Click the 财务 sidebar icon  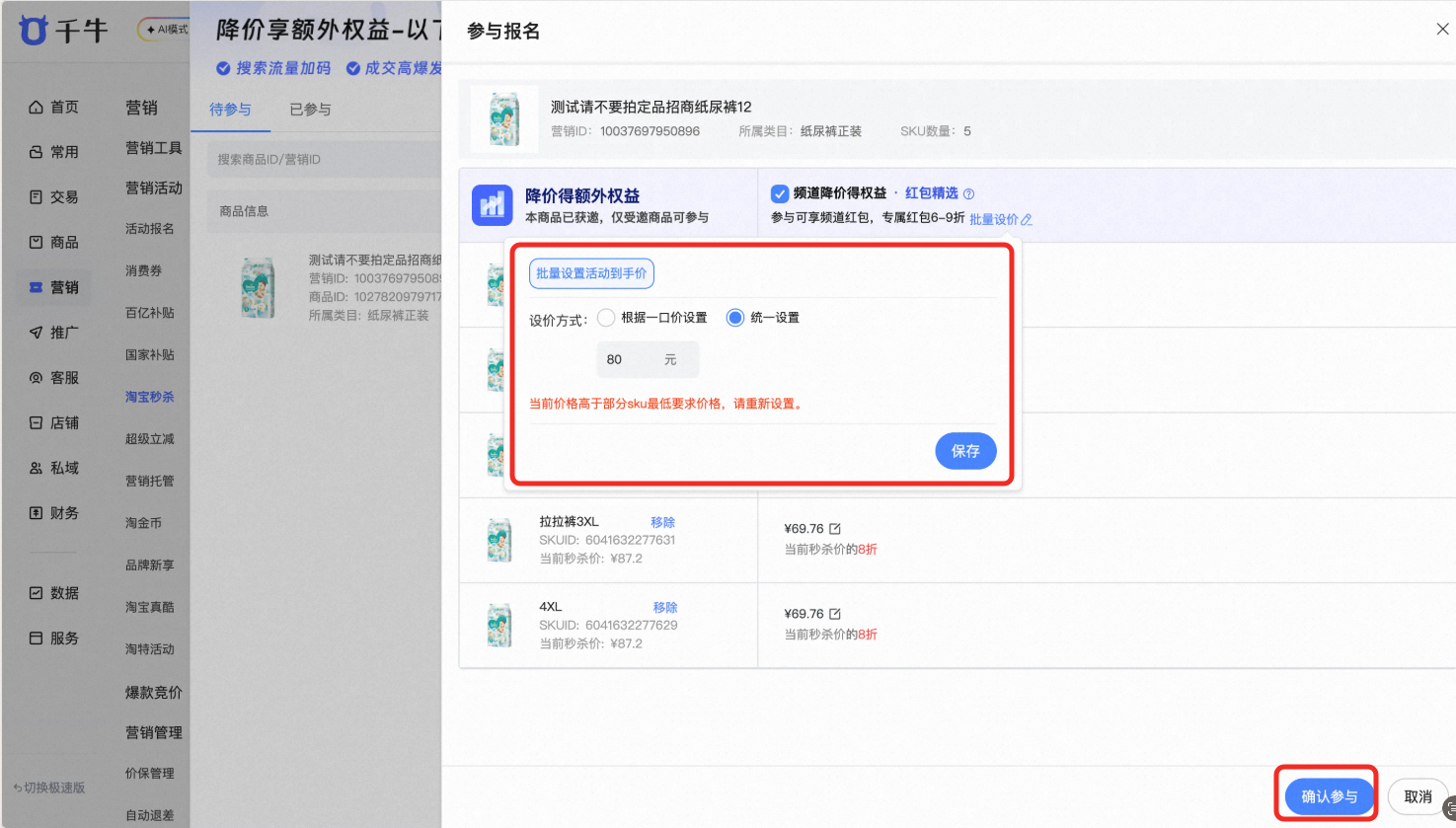tap(37, 513)
